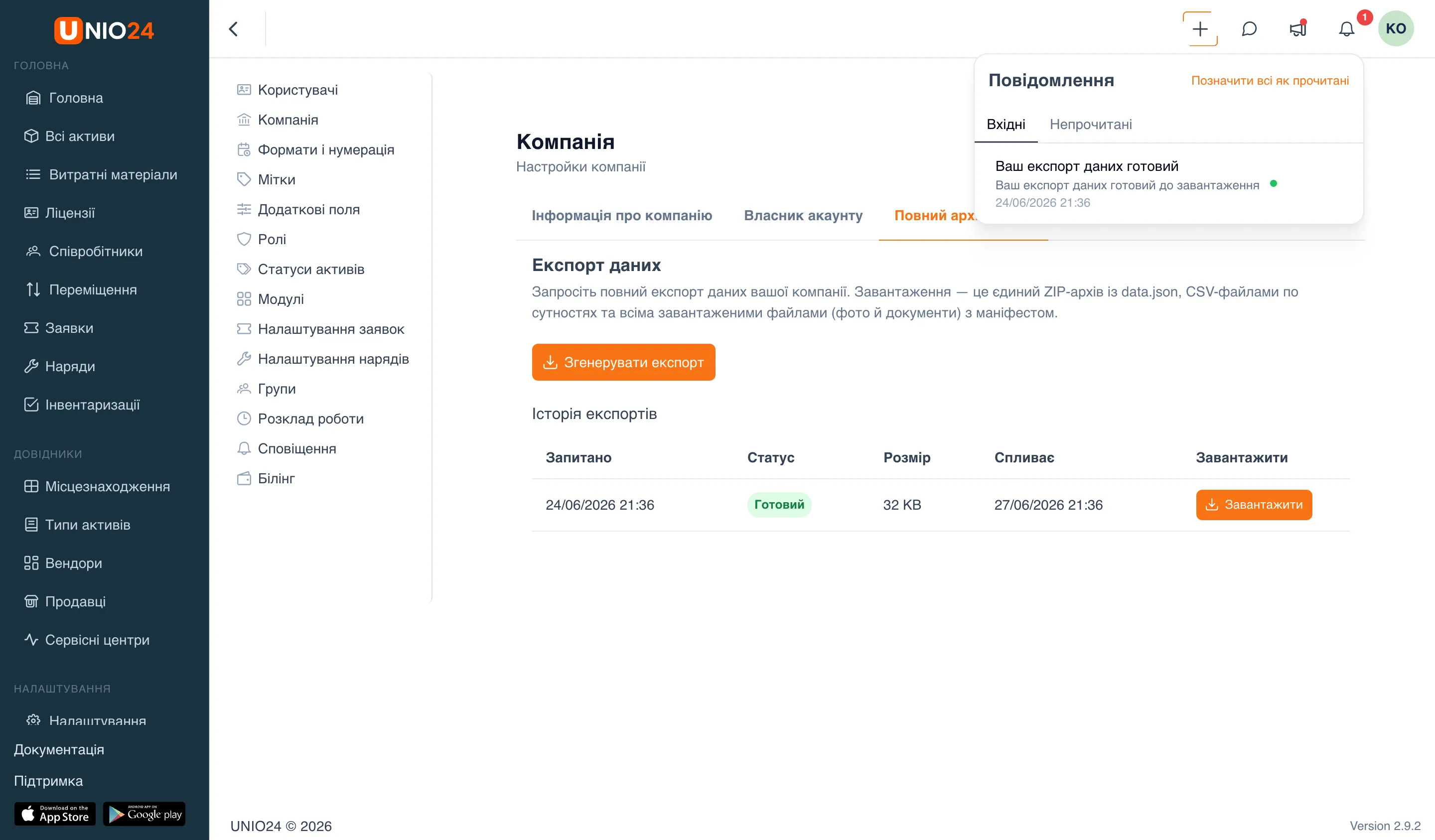Click the notifications bell icon
The height and width of the screenshot is (840, 1435).
(1346, 28)
